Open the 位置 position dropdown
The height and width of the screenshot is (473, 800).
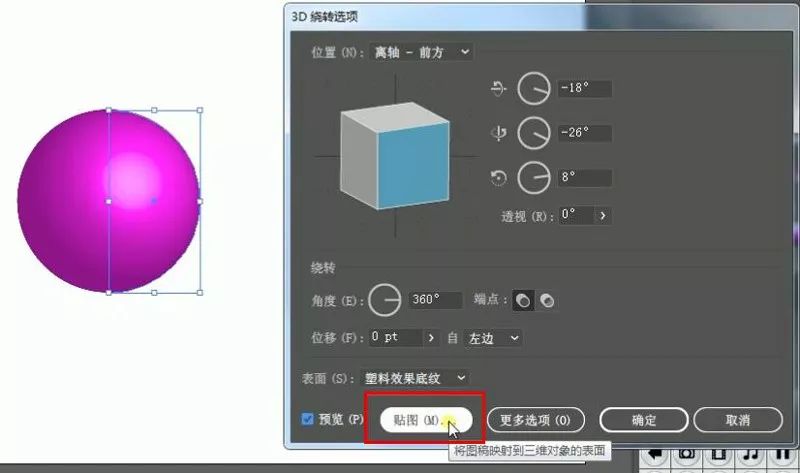click(421, 51)
